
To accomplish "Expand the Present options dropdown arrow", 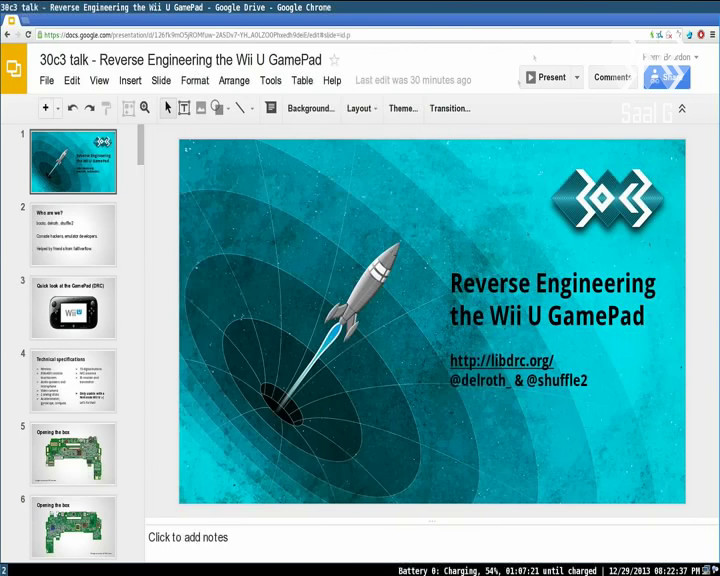I will (x=577, y=77).
